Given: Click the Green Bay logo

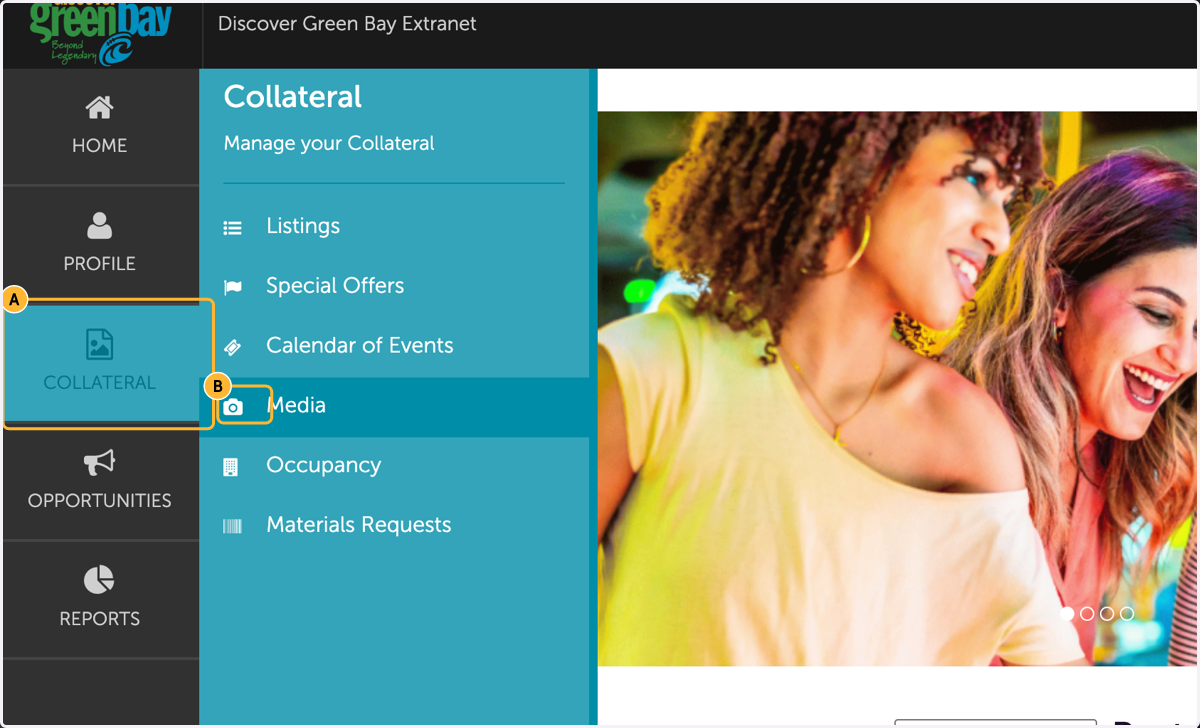Looking at the screenshot, I should (x=101, y=34).
